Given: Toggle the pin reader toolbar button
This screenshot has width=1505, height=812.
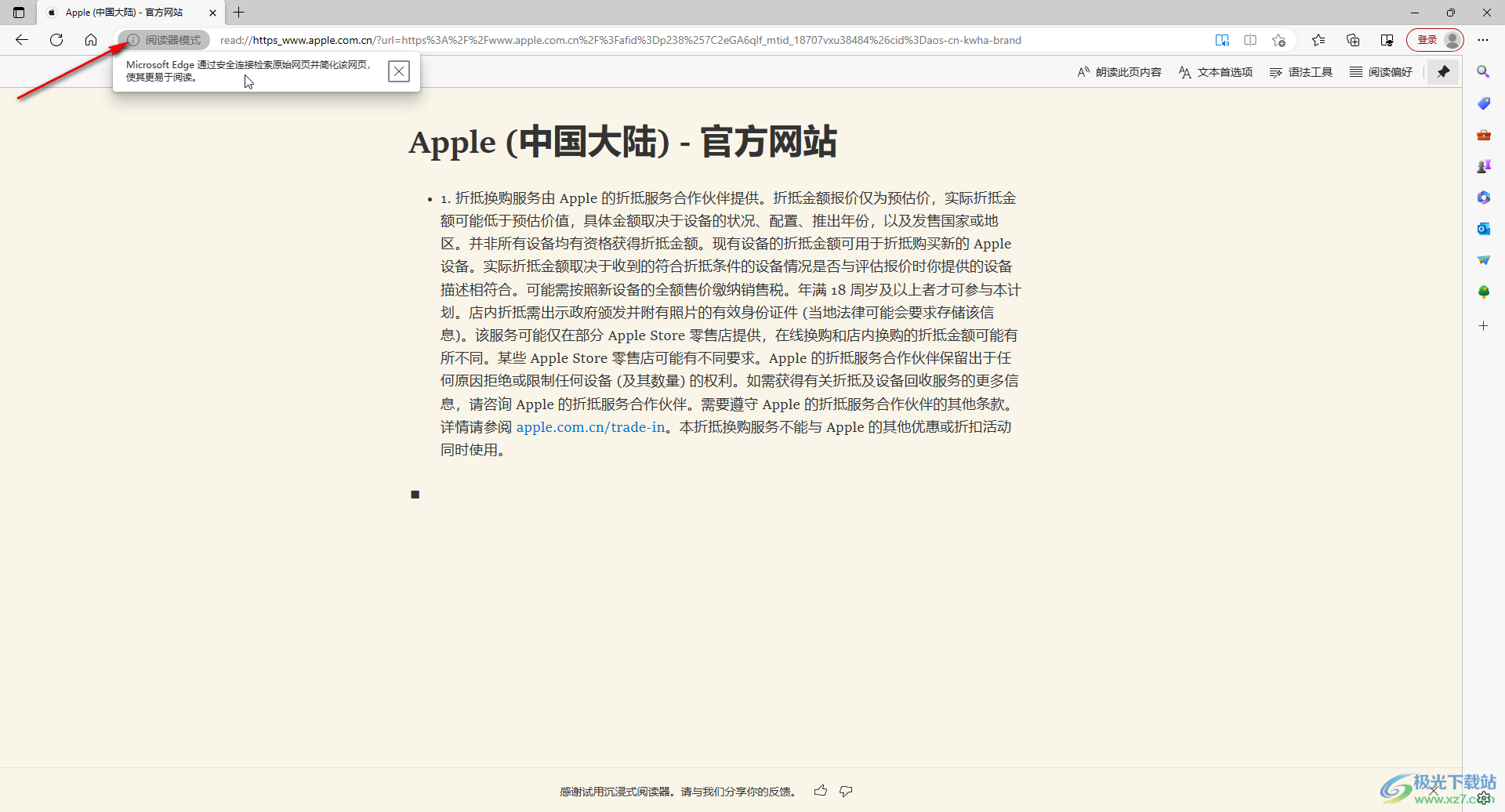Looking at the screenshot, I should (x=1443, y=72).
